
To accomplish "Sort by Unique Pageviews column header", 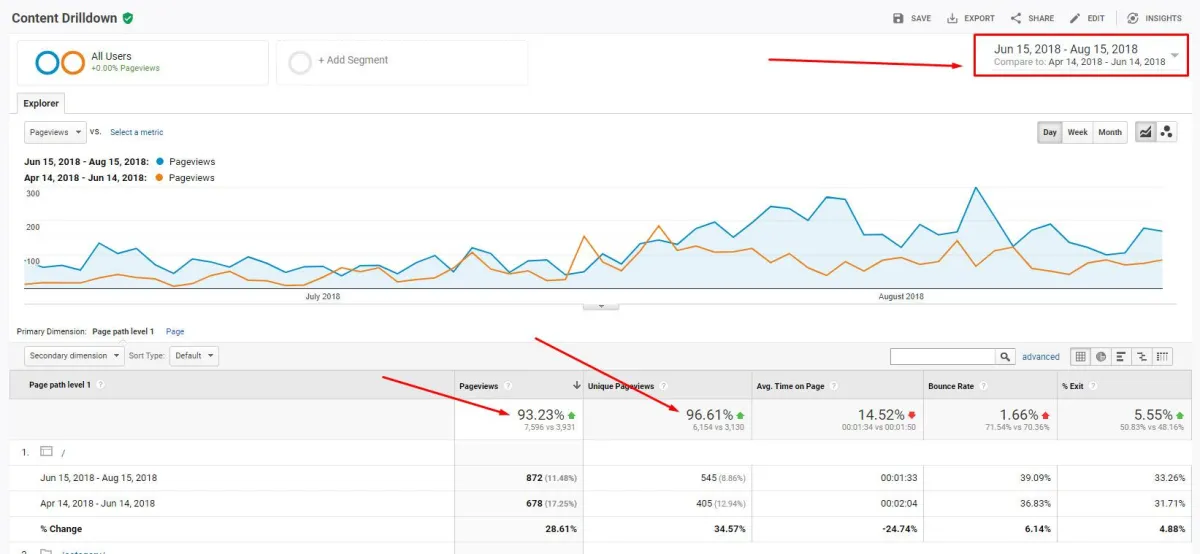I will 620,386.
